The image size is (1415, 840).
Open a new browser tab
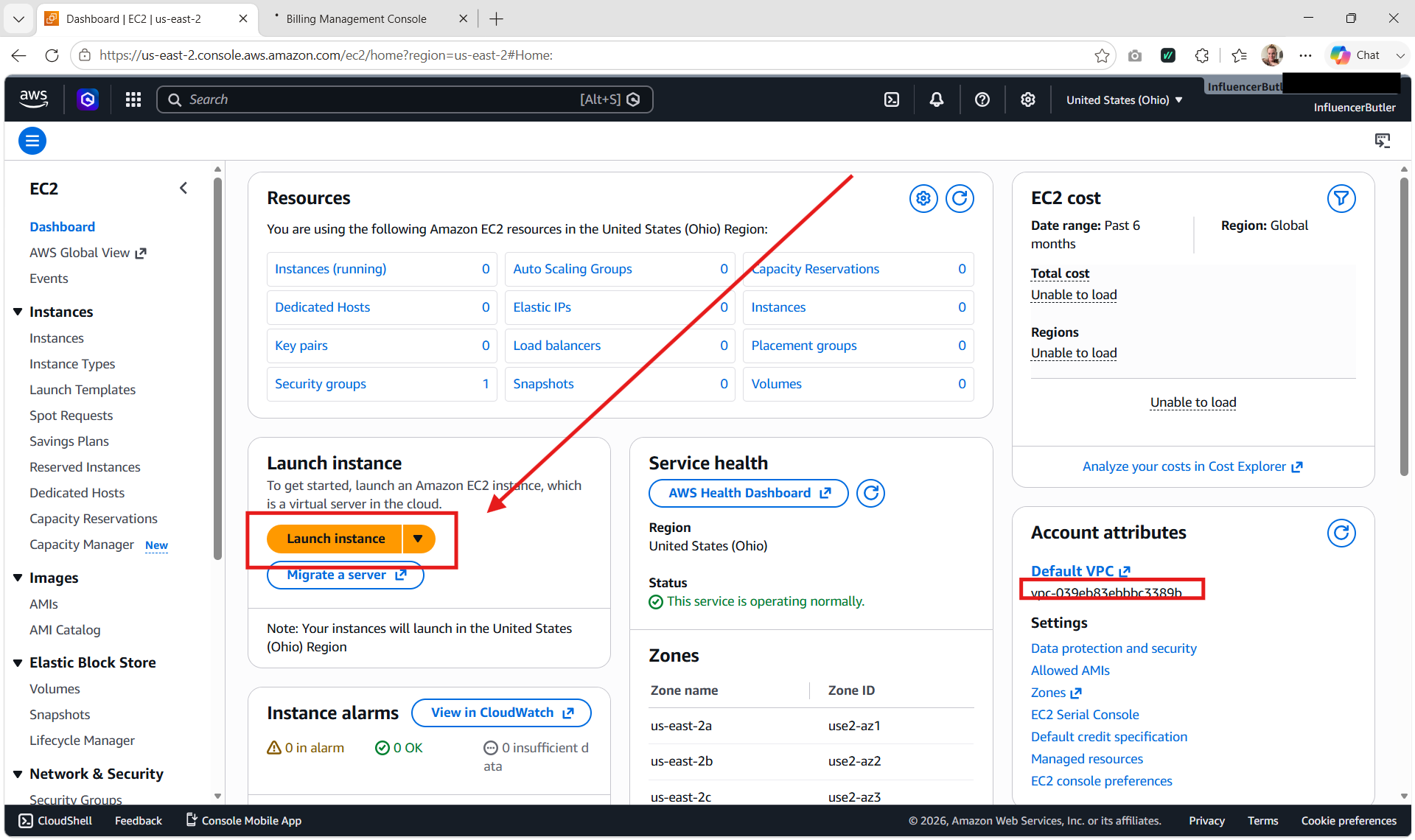pyautogui.click(x=497, y=18)
